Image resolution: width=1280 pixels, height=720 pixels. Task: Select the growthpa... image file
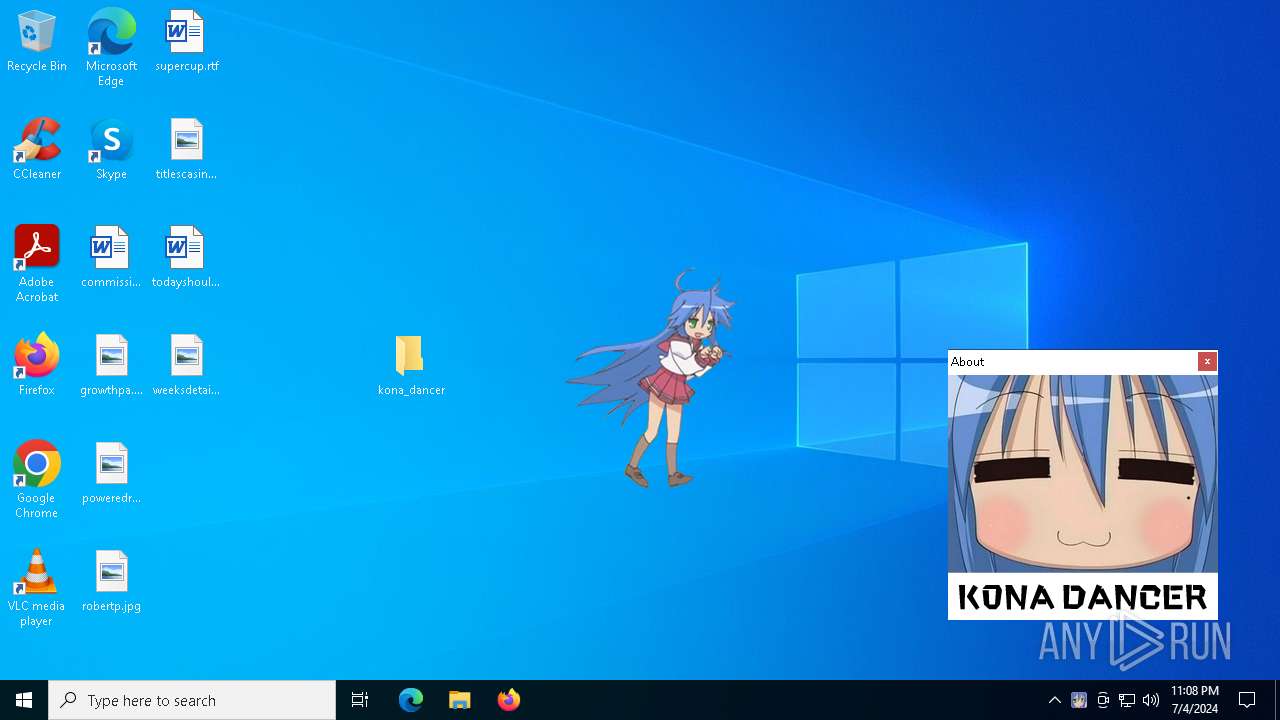click(111, 366)
